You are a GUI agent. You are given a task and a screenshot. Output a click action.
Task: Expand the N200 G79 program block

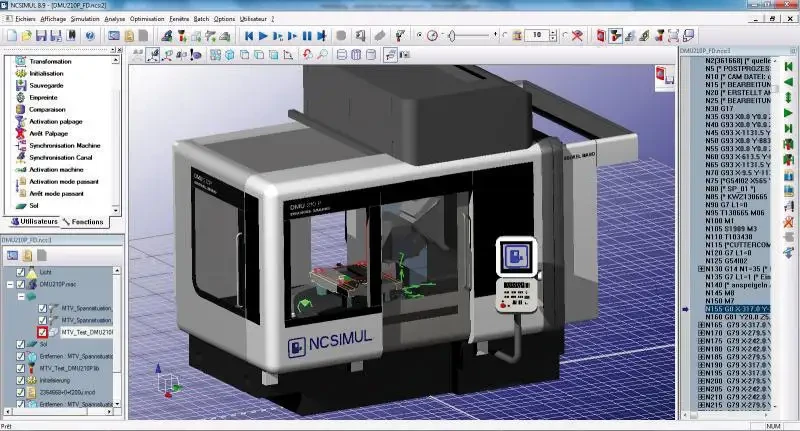[701, 381]
